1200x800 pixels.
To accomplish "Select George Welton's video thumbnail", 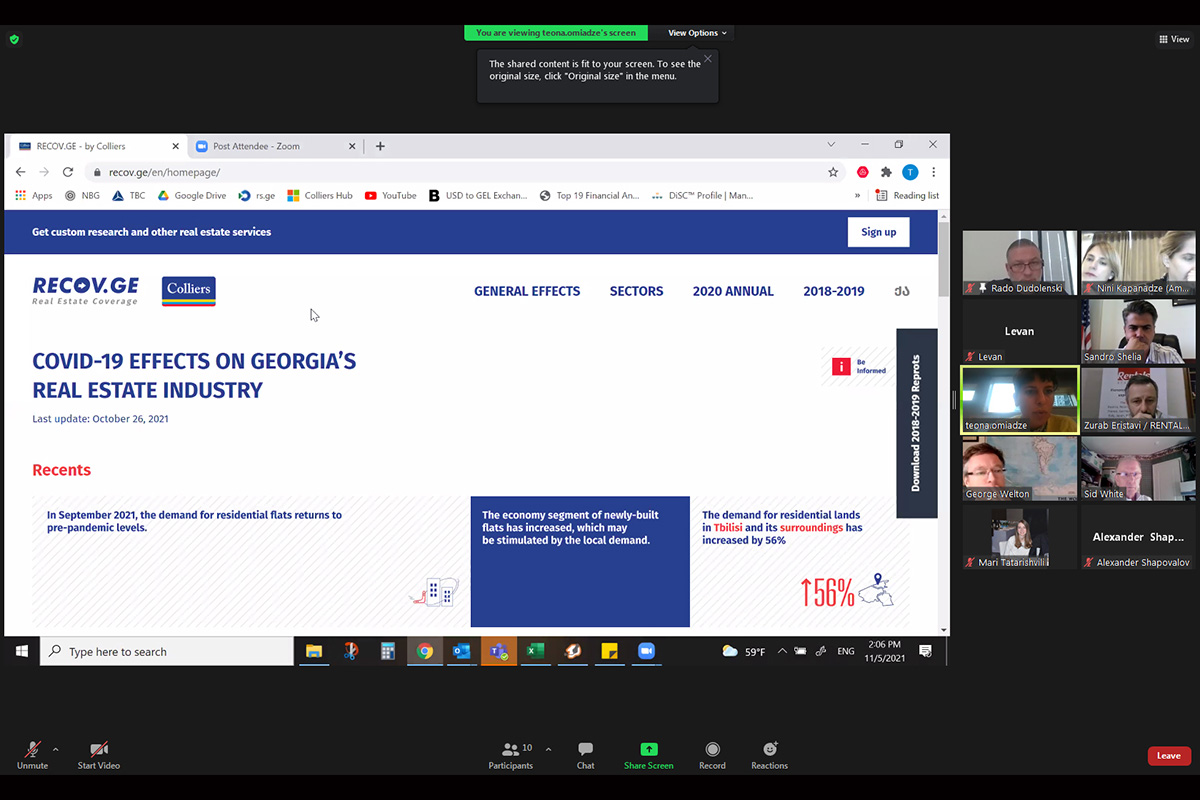I will 1020,469.
